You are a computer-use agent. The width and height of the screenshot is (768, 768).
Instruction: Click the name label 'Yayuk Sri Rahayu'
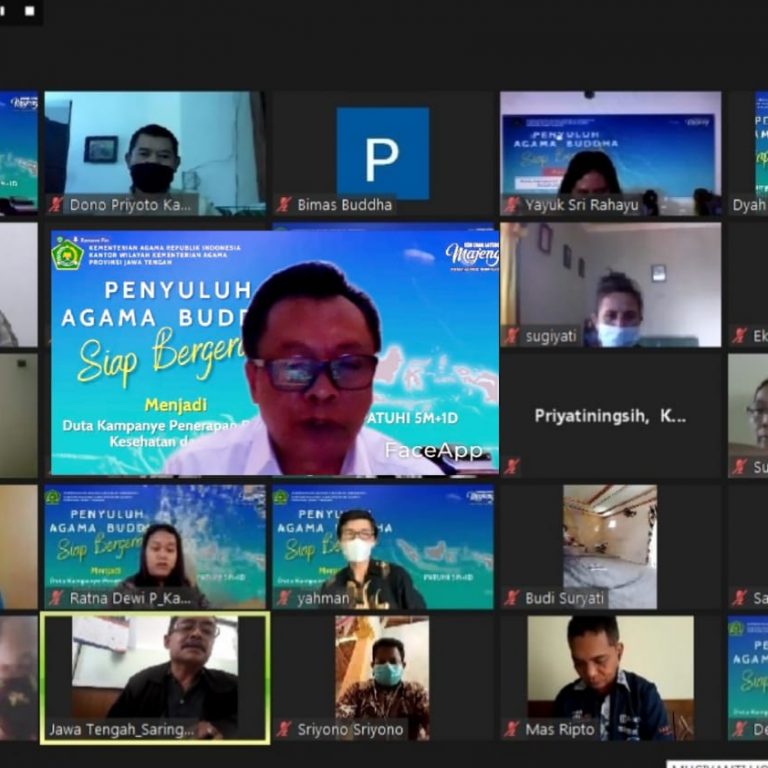tap(582, 205)
